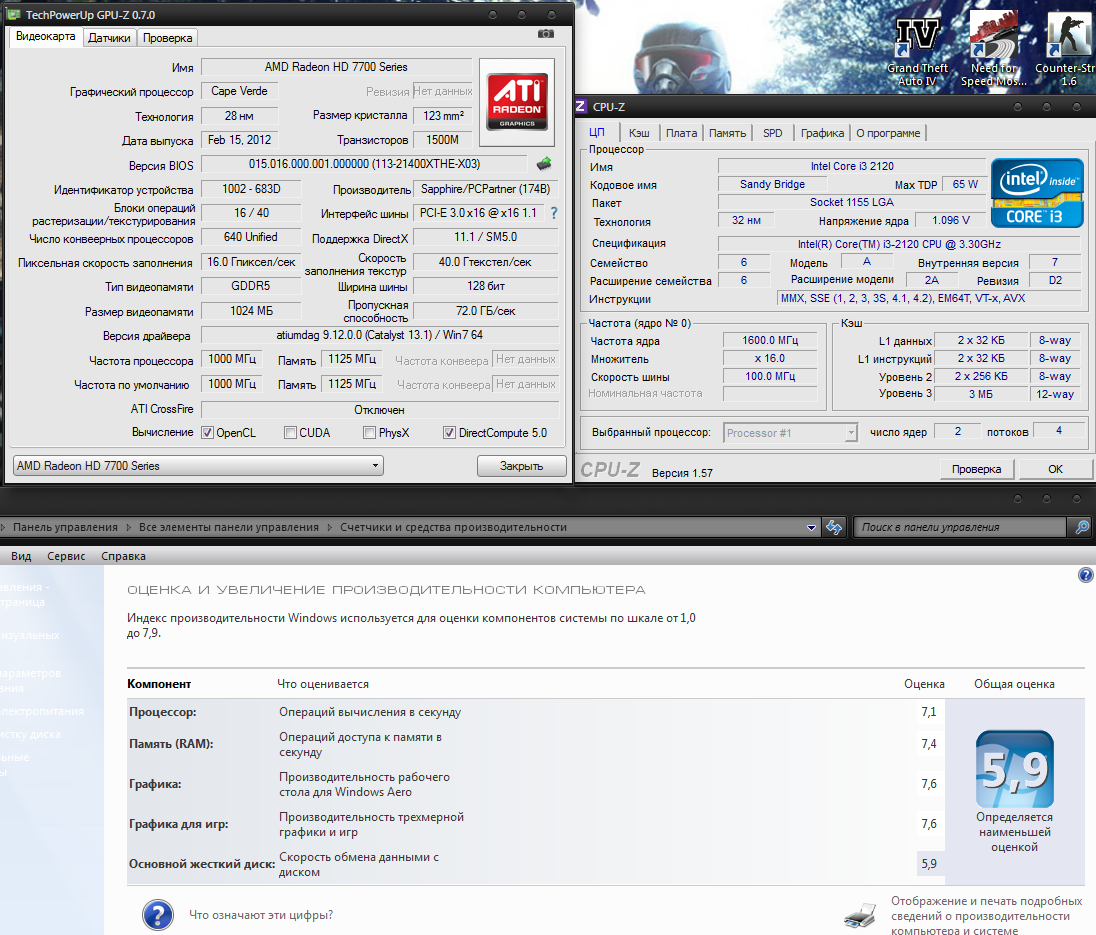
Task: Click the processor score '7,1'
Action: (928, 712)
